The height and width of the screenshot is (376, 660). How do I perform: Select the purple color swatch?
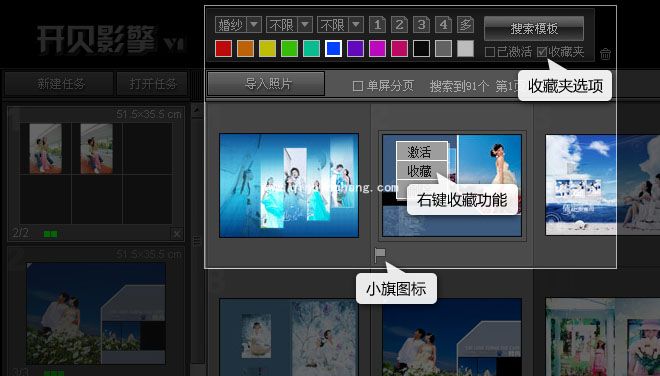pyautogui.click(x=355, y=49)
